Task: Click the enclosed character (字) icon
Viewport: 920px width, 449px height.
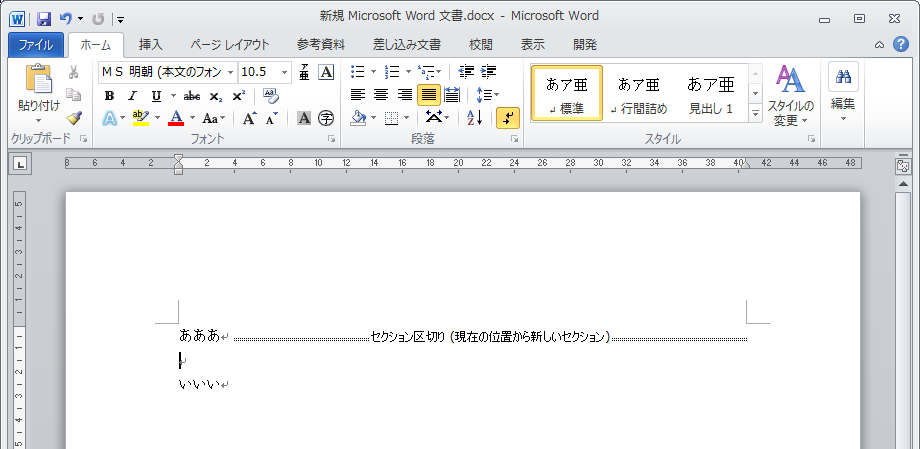Action: [326, 118]
